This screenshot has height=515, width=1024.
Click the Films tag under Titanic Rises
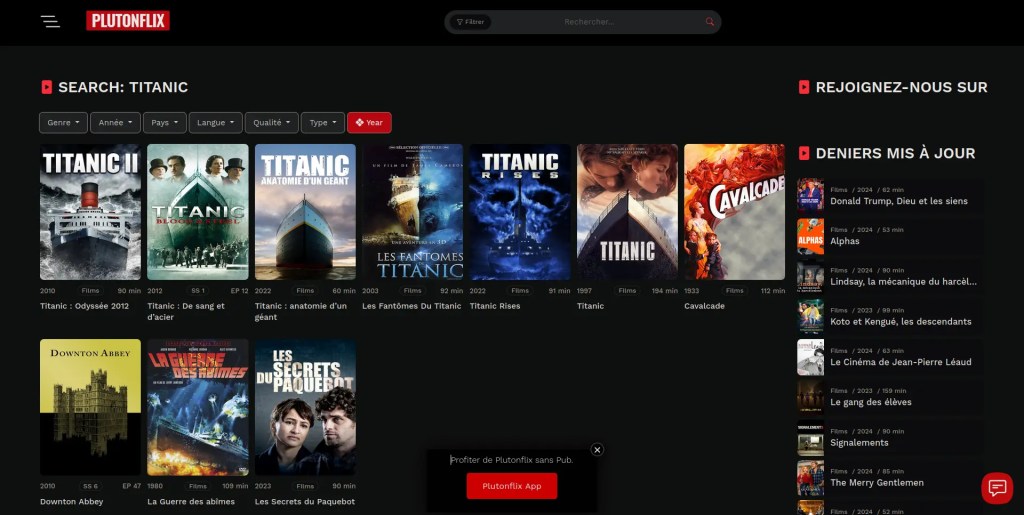pos(520,291)
